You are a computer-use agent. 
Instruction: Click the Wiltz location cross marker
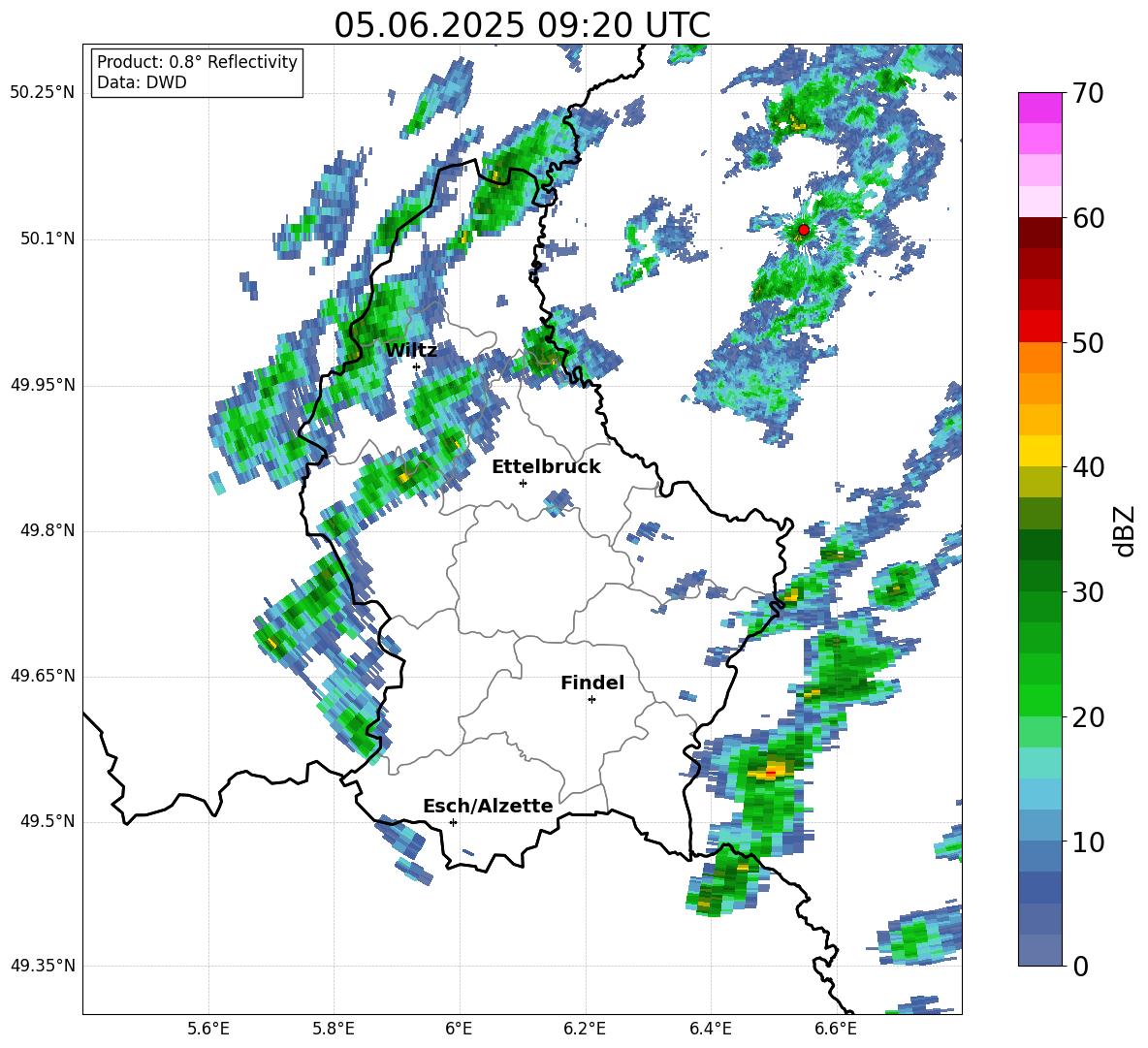(417, 366)
